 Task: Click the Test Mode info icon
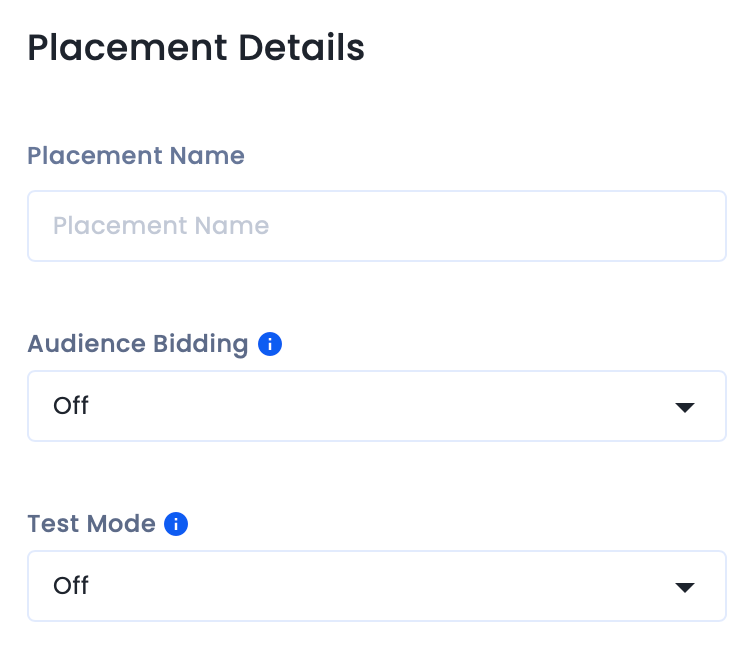pyautogui.click(x=176, y=524)
